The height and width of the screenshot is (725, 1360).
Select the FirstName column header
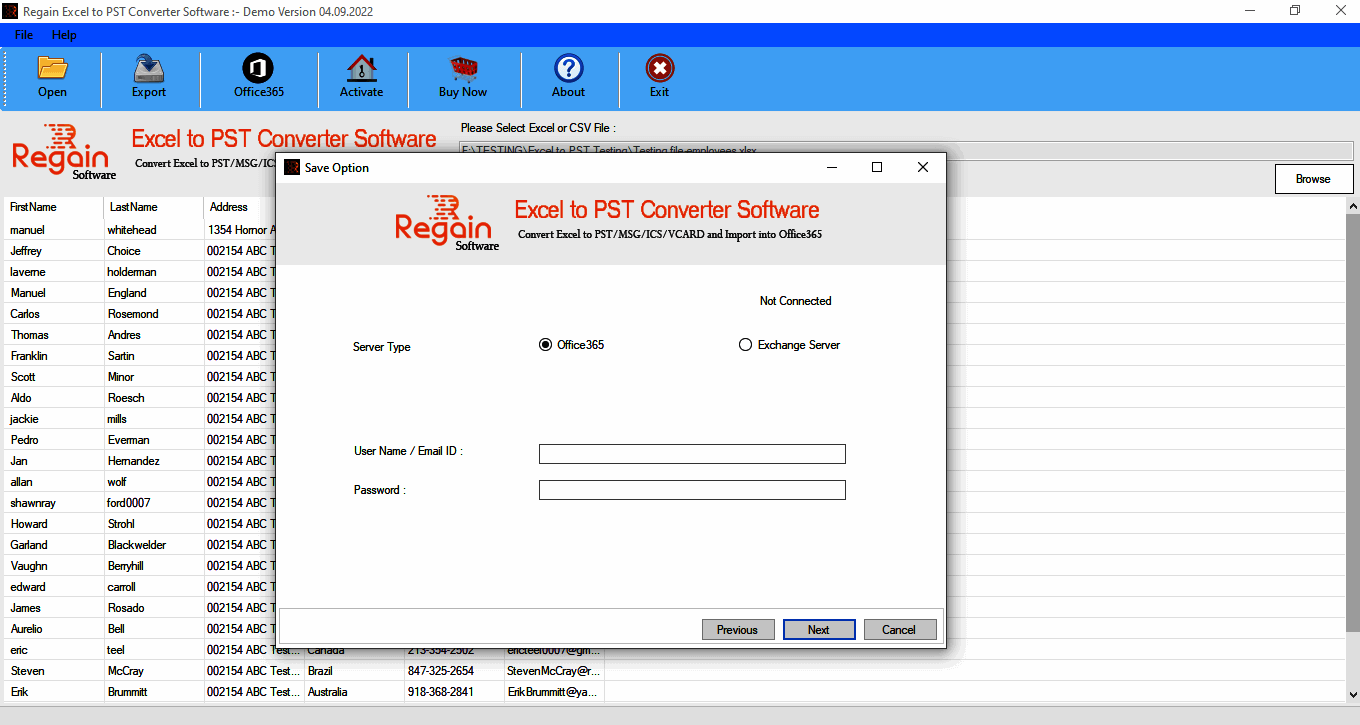point(53,207)
